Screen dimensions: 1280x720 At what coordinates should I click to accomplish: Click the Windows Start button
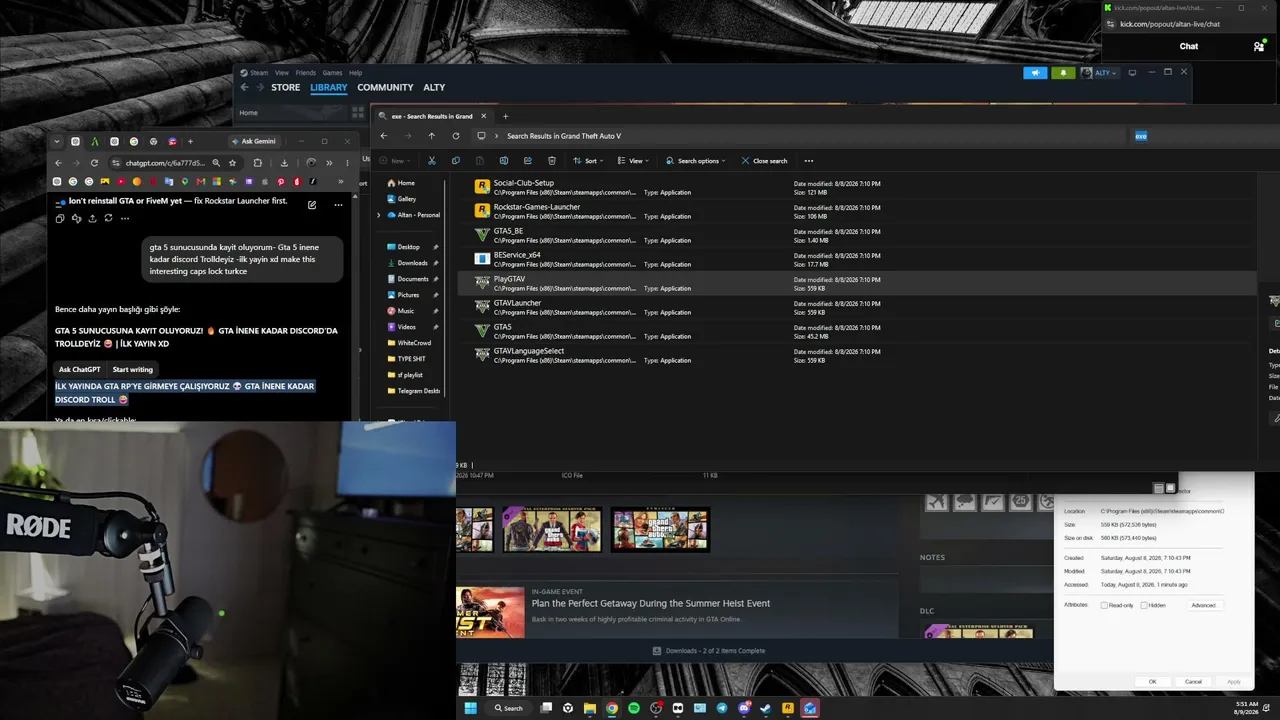pyautogui.click(x=470, y=708)
